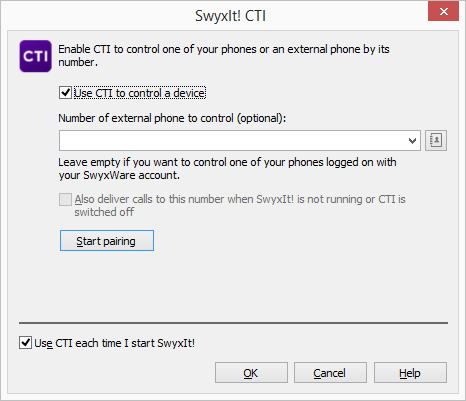Click inside the external phone number field

(233, 141)
